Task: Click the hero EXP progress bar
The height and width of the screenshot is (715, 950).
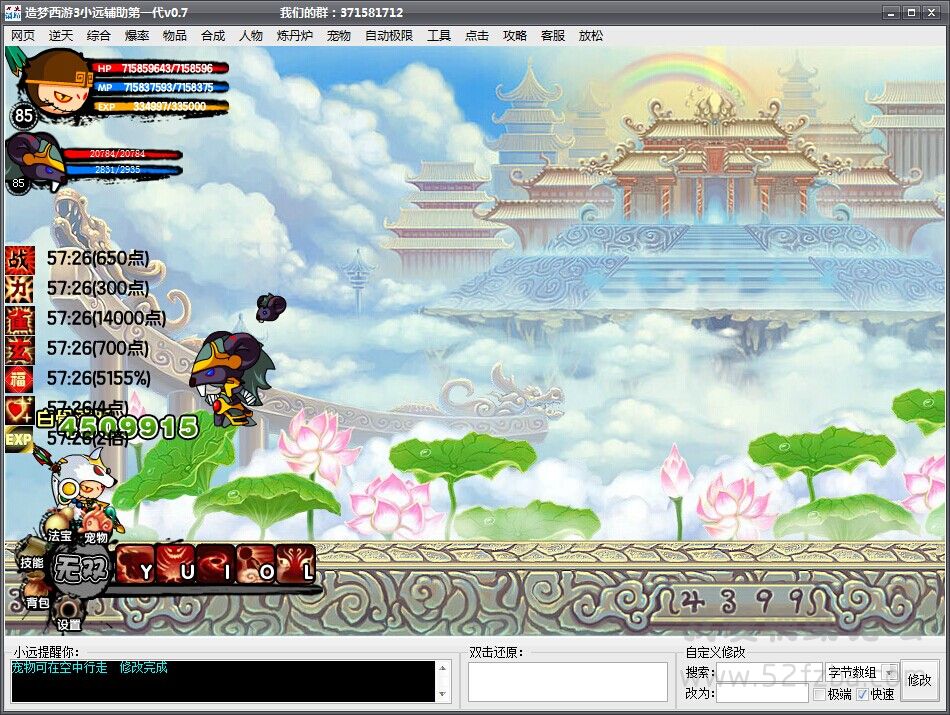Action: click(x=162, y=107)
